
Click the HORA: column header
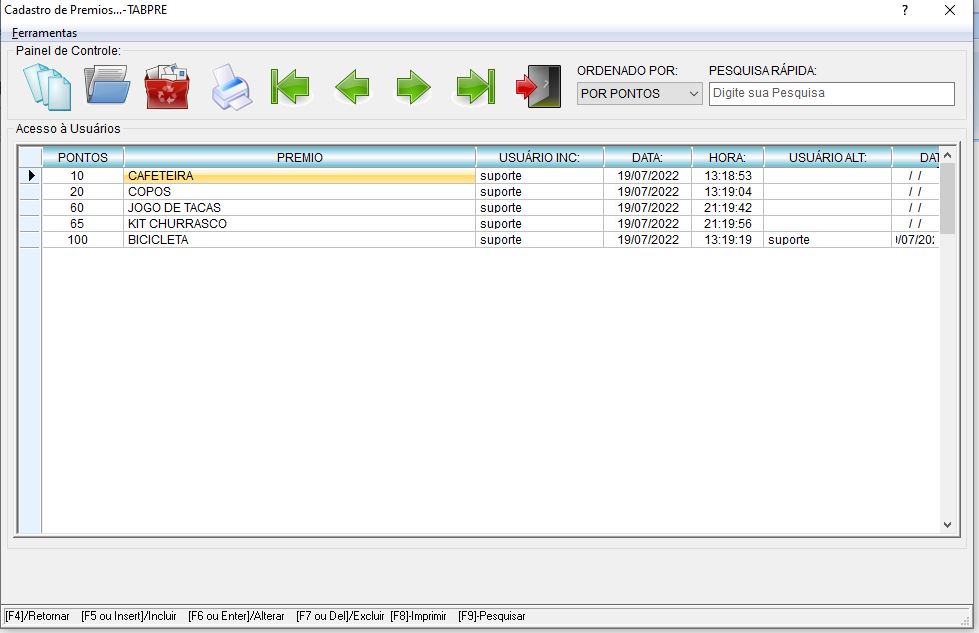(x=727, y=157)
